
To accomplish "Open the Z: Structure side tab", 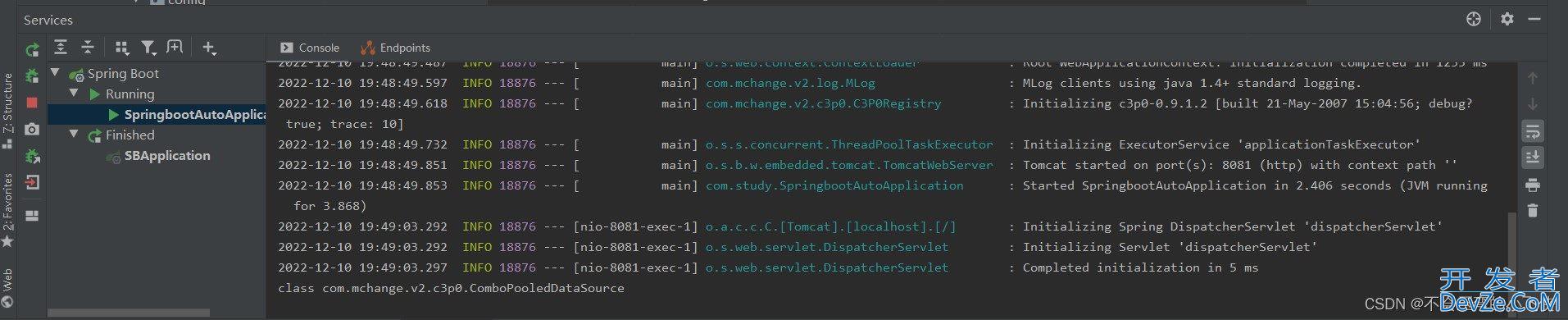I will click(7, 110).
